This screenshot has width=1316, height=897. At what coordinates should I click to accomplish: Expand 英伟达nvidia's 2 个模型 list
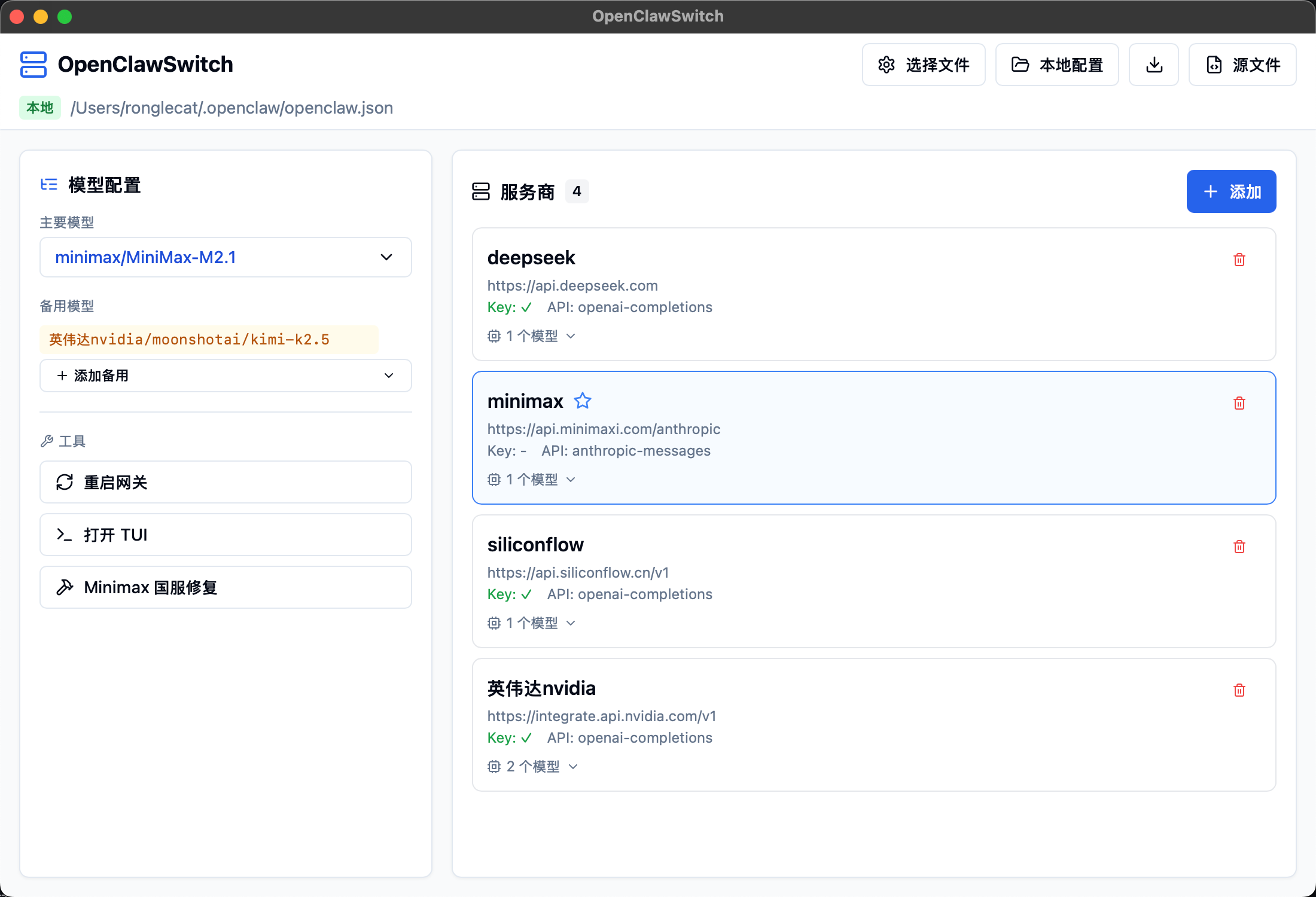click(x=532, y=767)
